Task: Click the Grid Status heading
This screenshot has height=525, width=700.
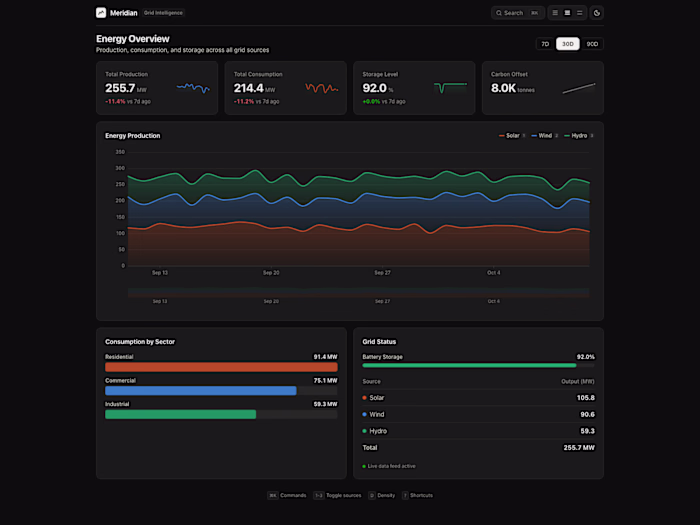Action: coord(379,342)
